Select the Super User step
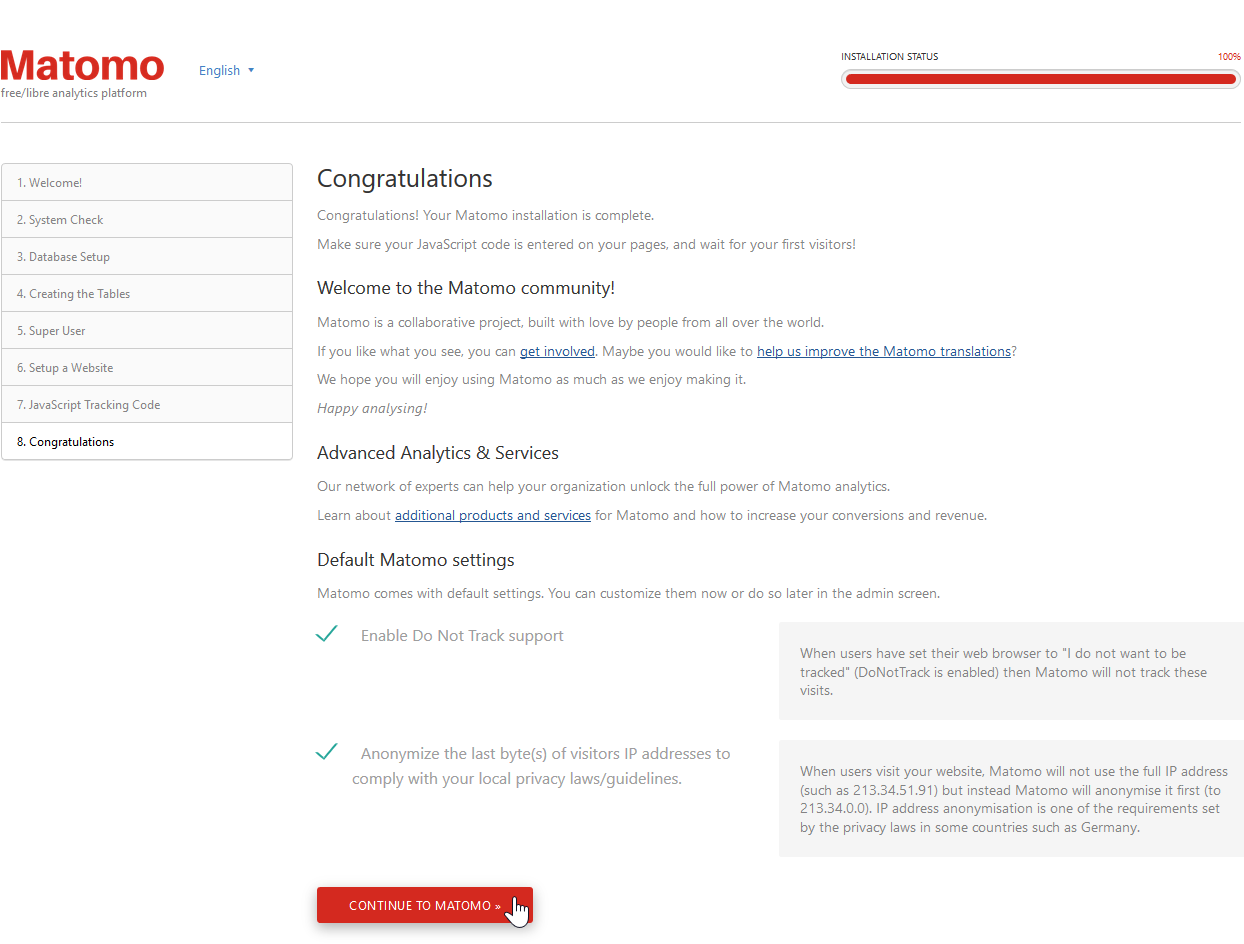1244x944 pixels. point(147,331)
